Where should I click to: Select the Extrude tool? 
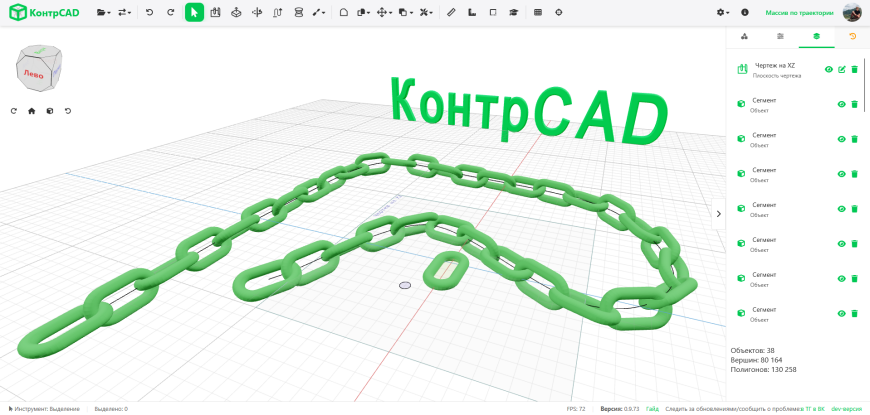point(236,12)
